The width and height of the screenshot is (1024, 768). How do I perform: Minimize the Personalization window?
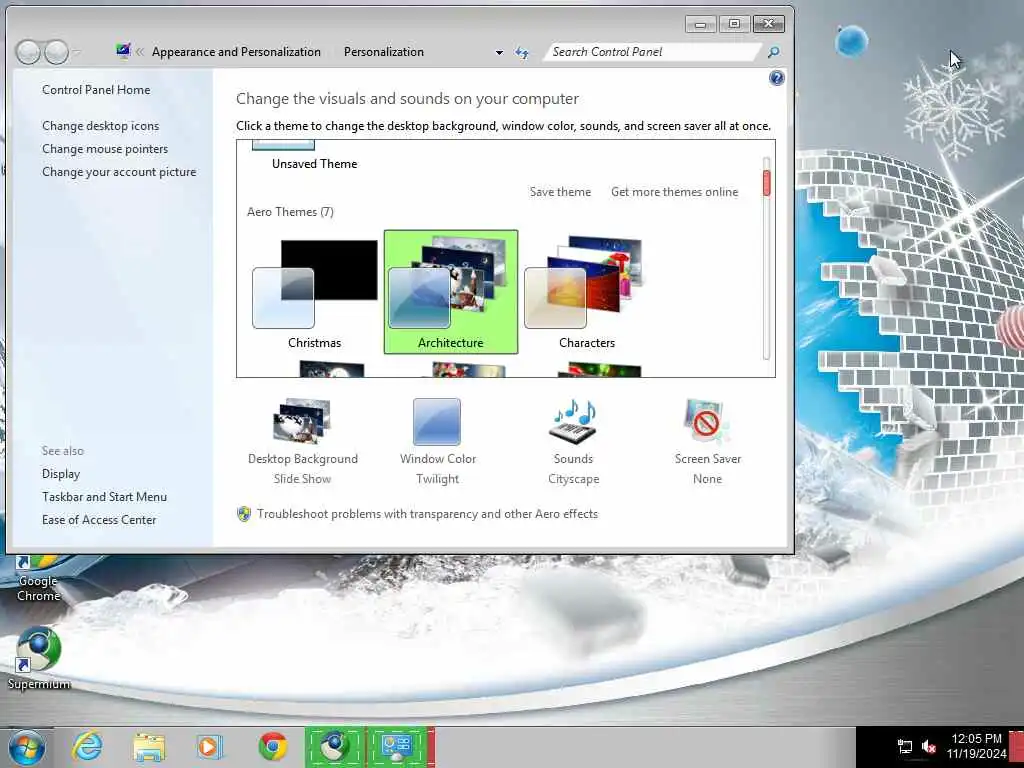point(701,24)
